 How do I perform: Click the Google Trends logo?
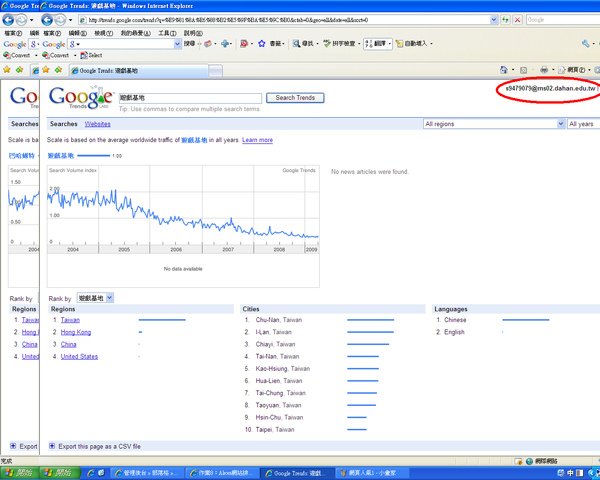[x=81, y=97]
